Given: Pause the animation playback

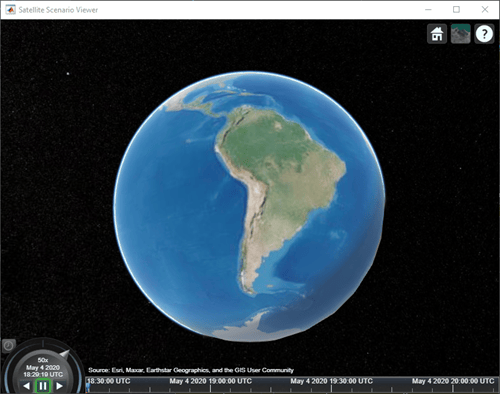Looking at the screenshot, I should (x=43, y=386).
